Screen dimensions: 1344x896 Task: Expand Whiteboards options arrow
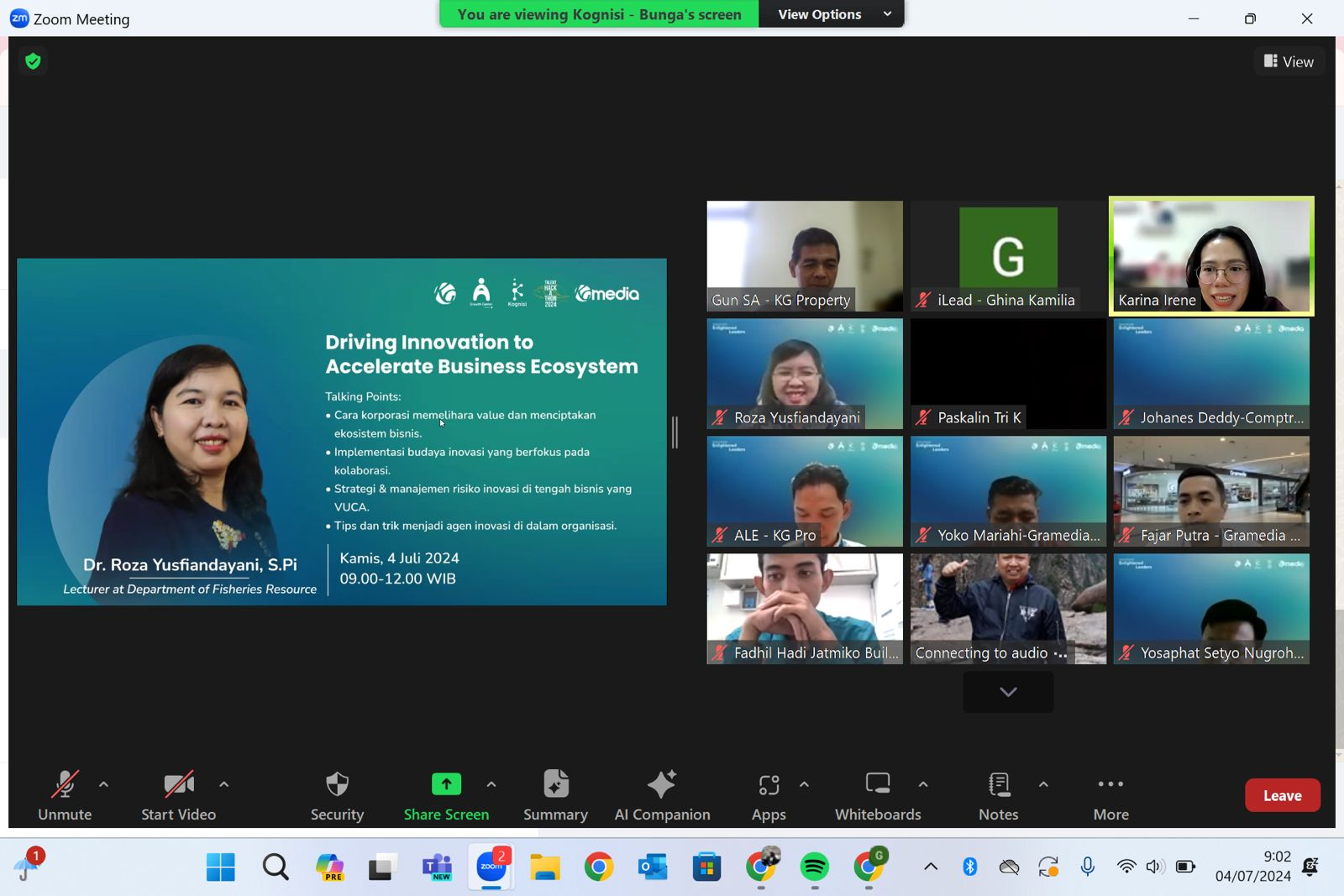(923, 784)
